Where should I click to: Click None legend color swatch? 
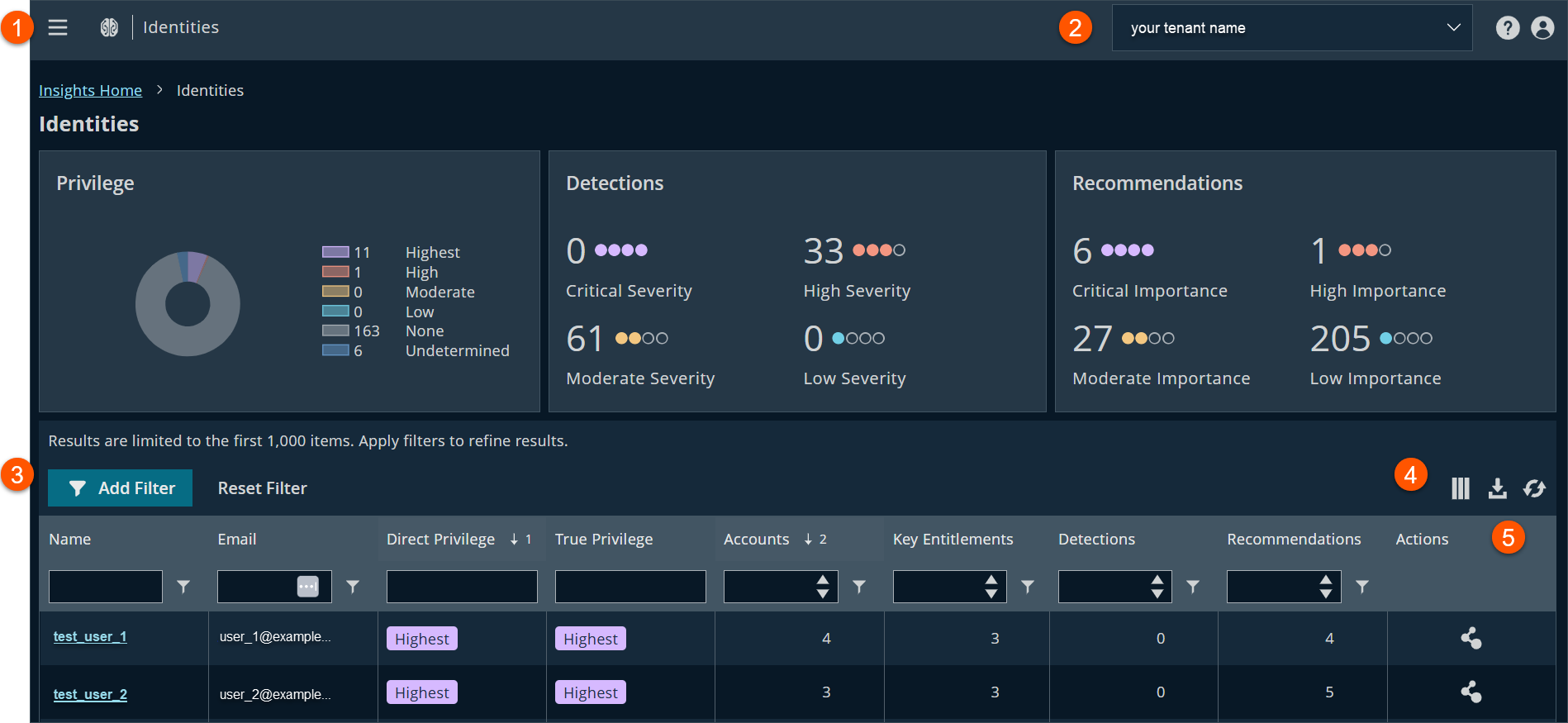335,331
